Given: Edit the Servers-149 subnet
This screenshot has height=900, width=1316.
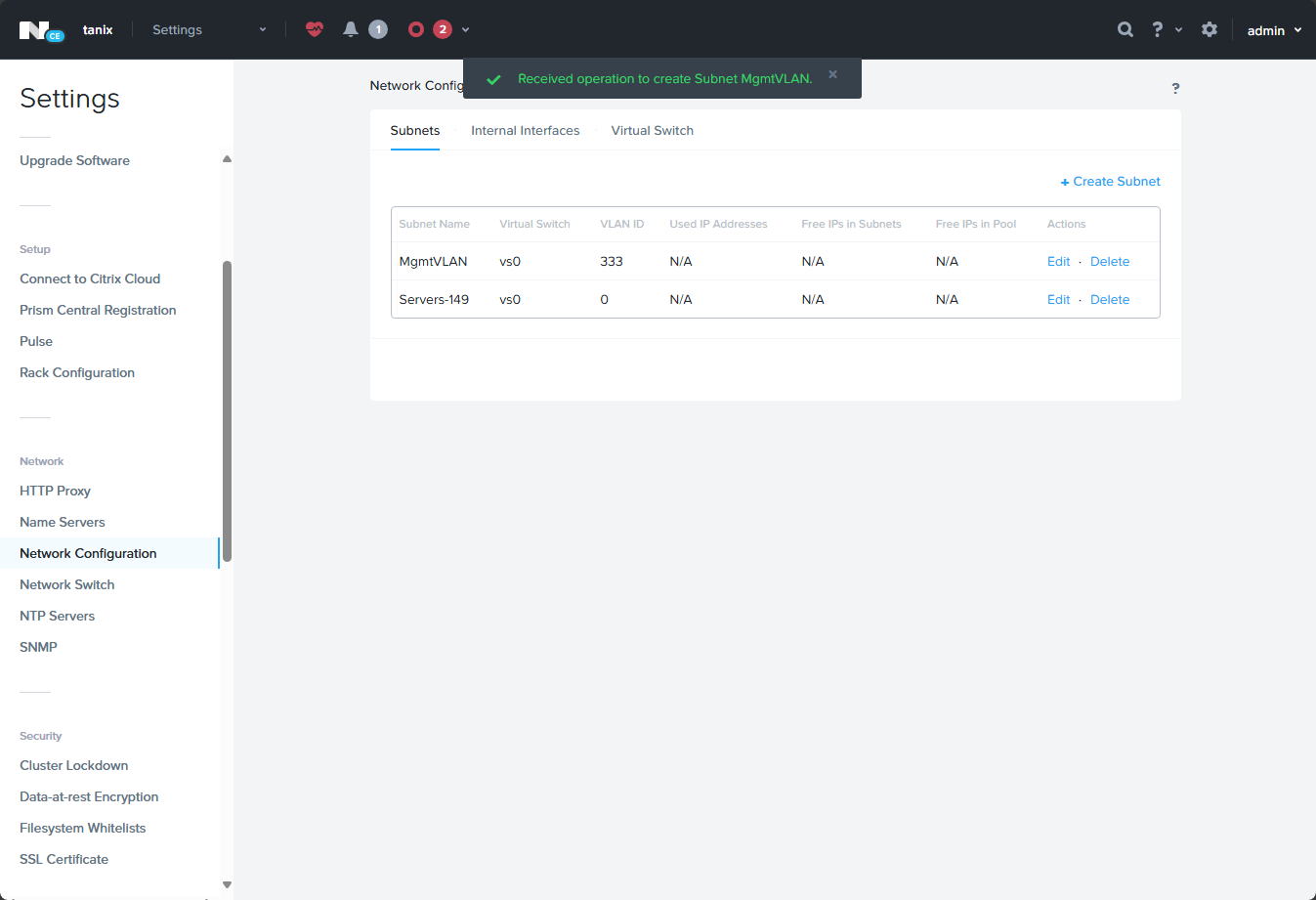Looking at the screenshot, I should tap(1059, 299).
